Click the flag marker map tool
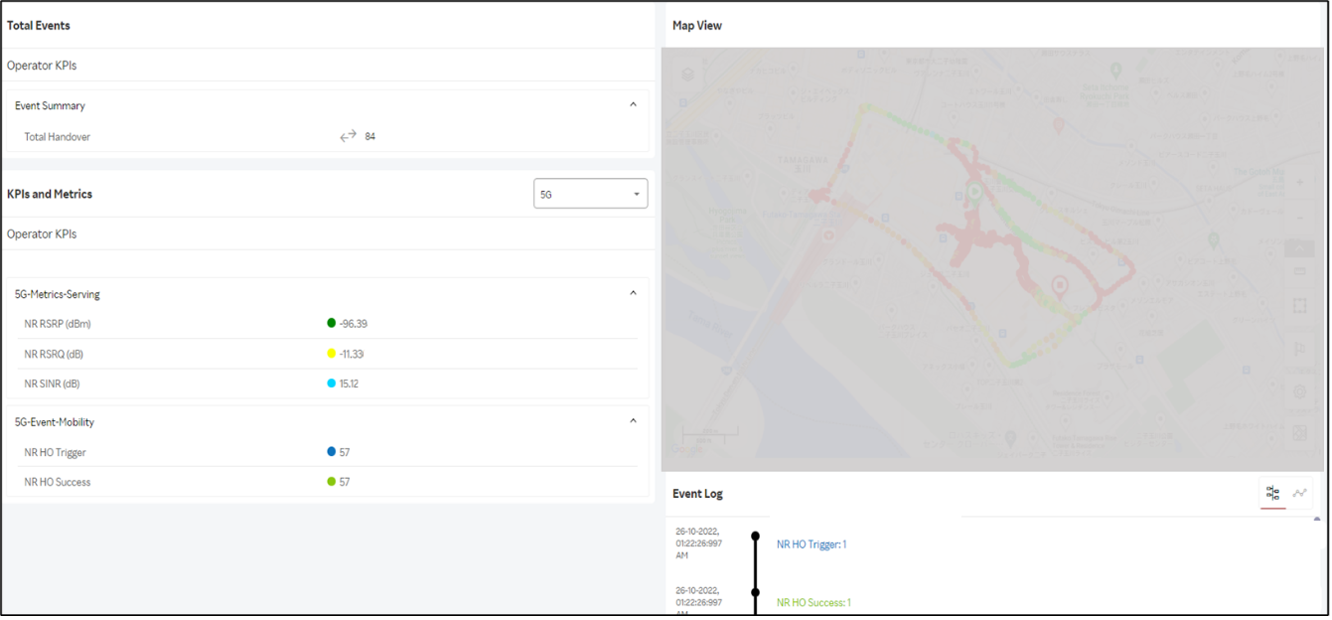1332x620 pixels. [x=1300, y=349]
